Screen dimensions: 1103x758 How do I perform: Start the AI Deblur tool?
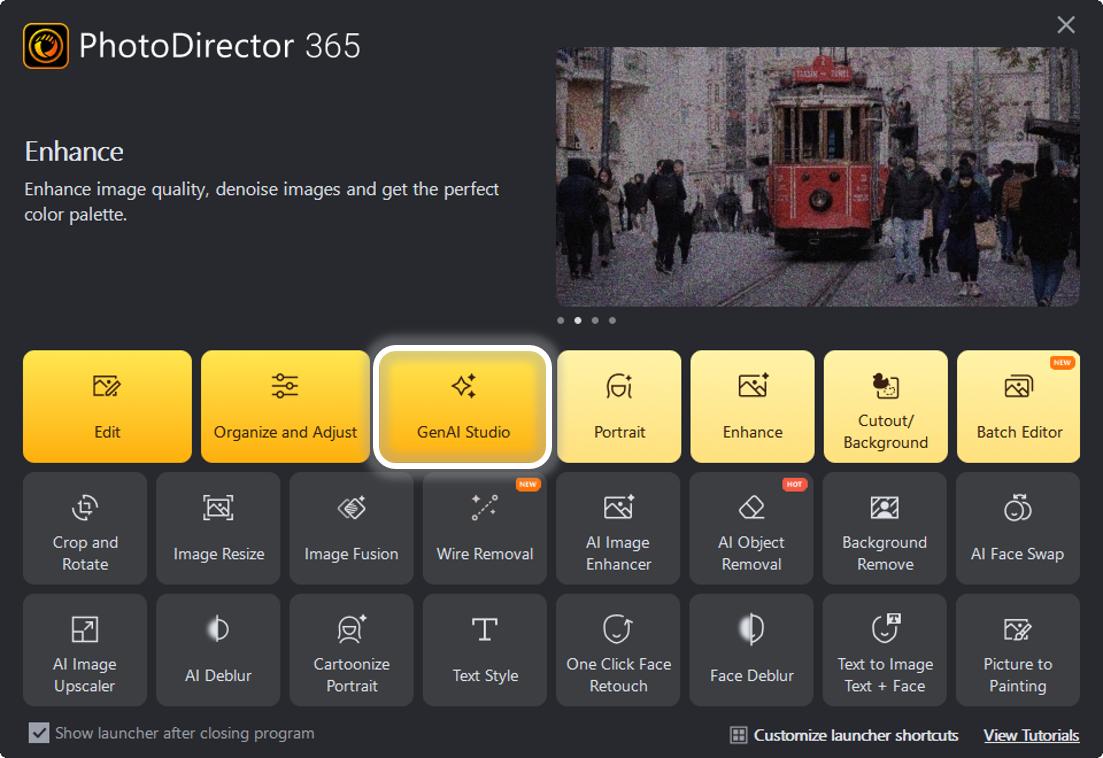point(218,650)
